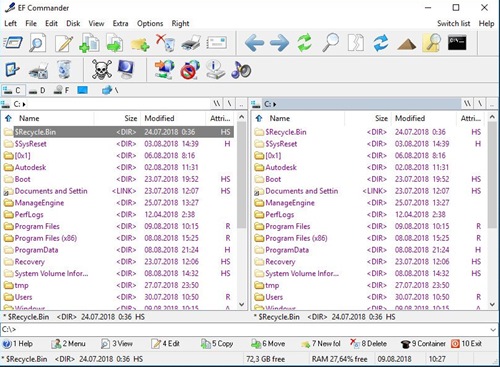Viewport: 500px width, 367px height.
Task: Select drive F button
Action: click(62, 90)
